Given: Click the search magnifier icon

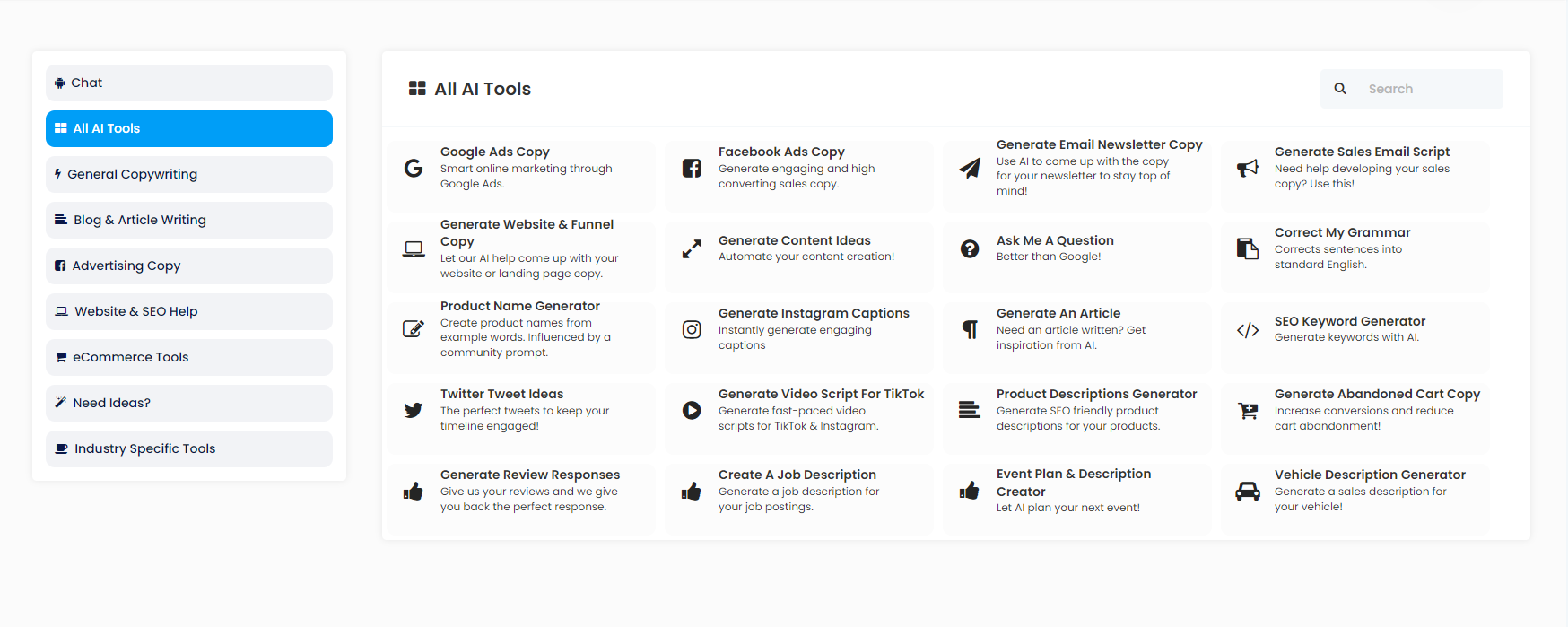Looking at the screenshot, I should point(1340,89).
